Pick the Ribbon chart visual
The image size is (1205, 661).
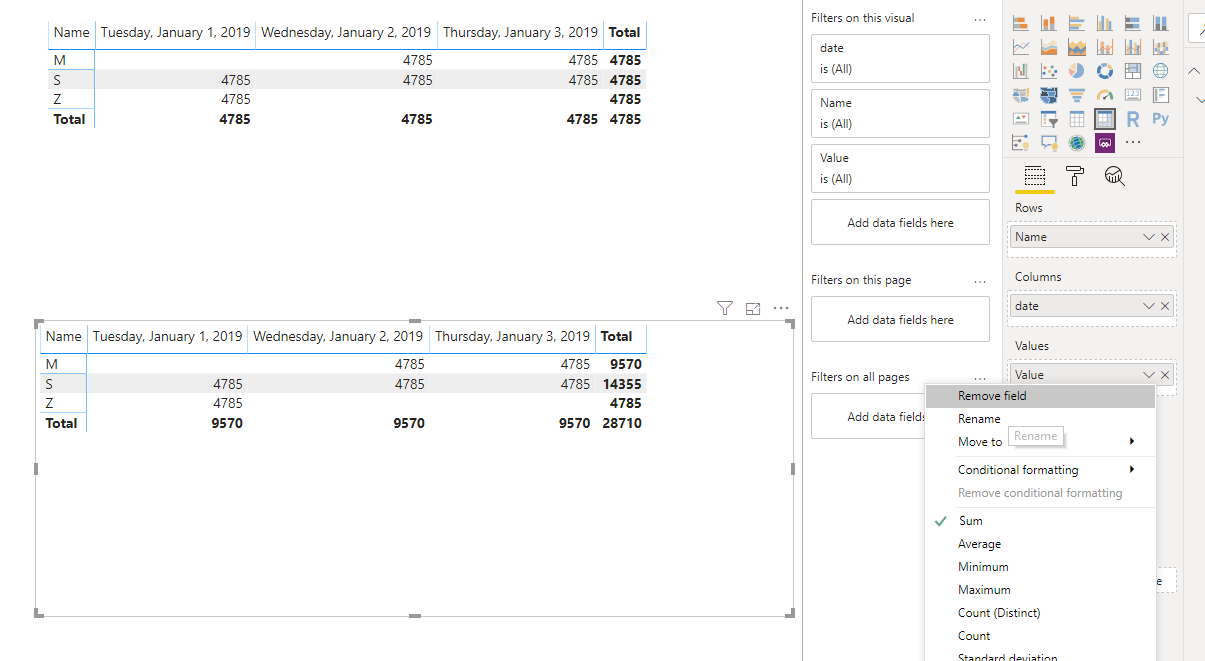pyautogui.click(x=1160, y=47)
